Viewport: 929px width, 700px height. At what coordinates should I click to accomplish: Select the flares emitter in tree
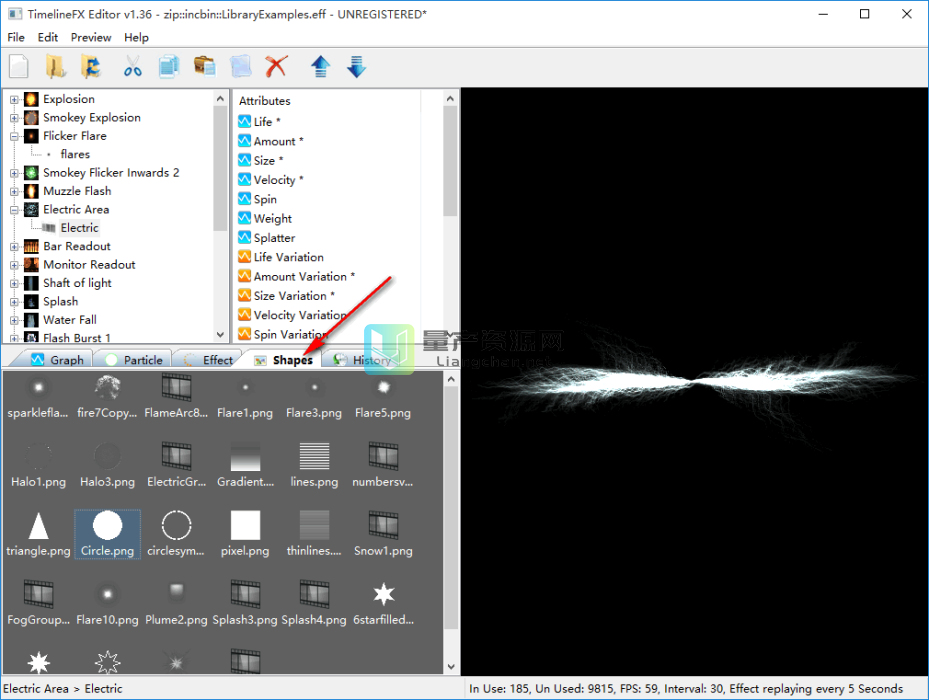[75, 154]
